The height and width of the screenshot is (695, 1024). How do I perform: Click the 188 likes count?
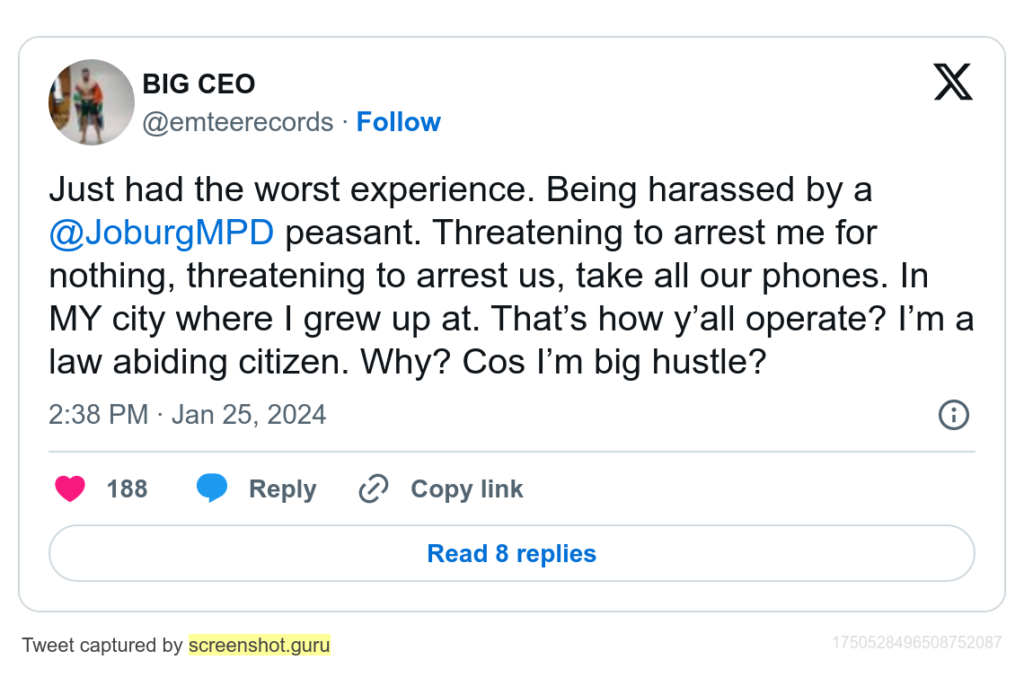127,489
